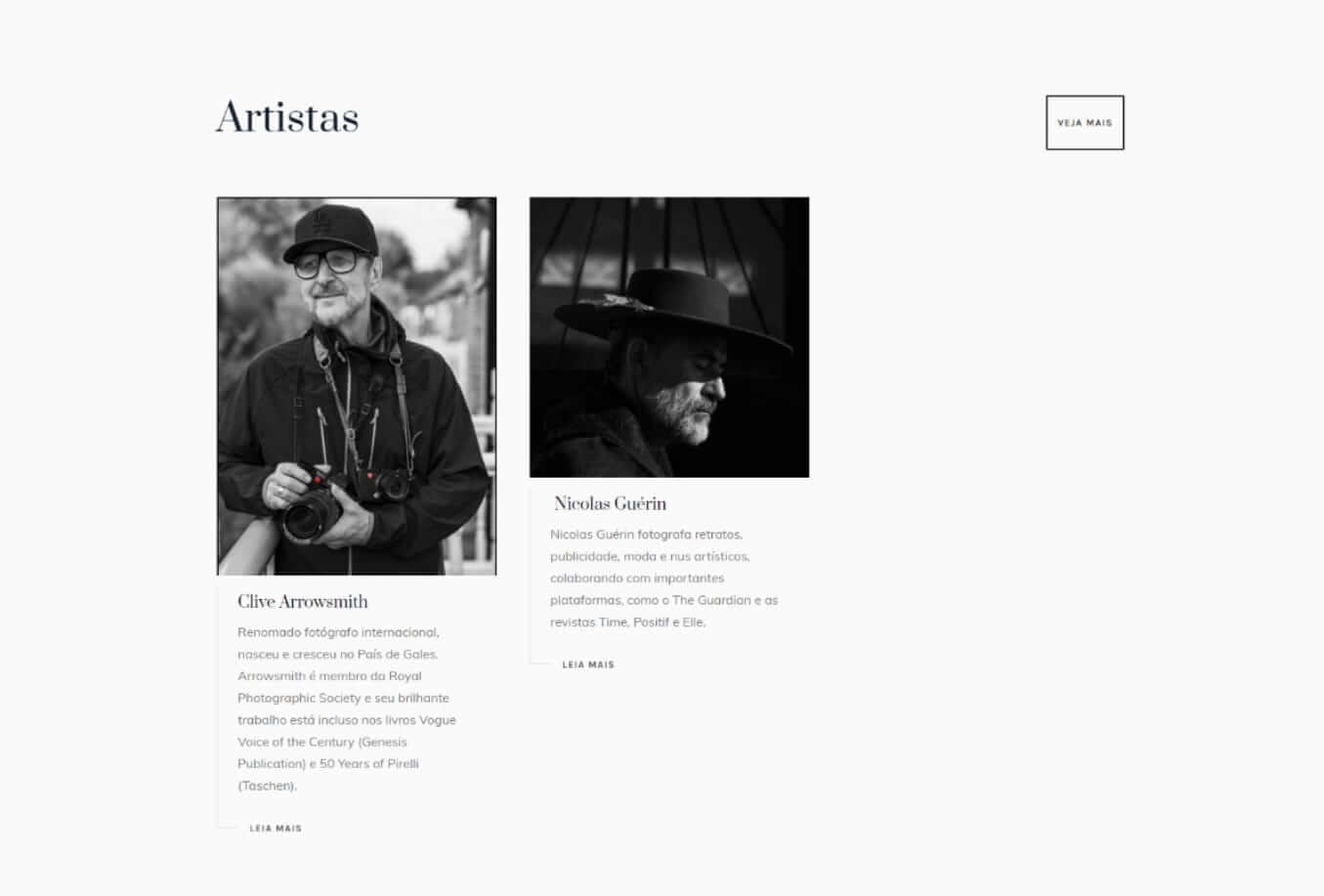Screen dimensions: 1324x896
Task: Click Nicolas Guérin's biography paragraph
Action: [664, 577]
